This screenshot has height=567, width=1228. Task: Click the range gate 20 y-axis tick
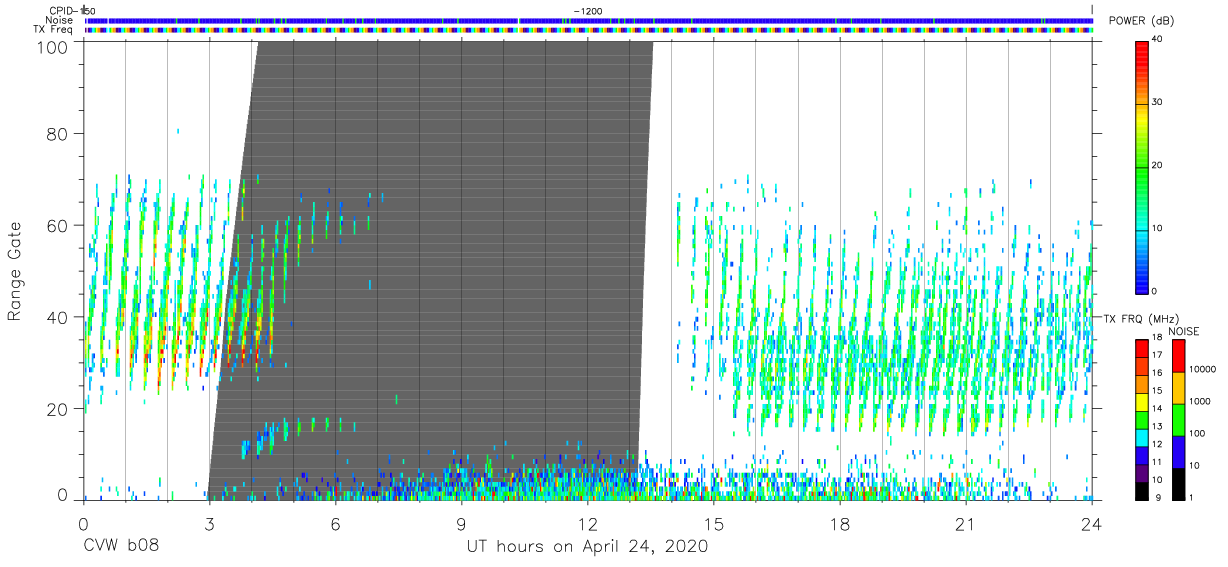(58, 410)
